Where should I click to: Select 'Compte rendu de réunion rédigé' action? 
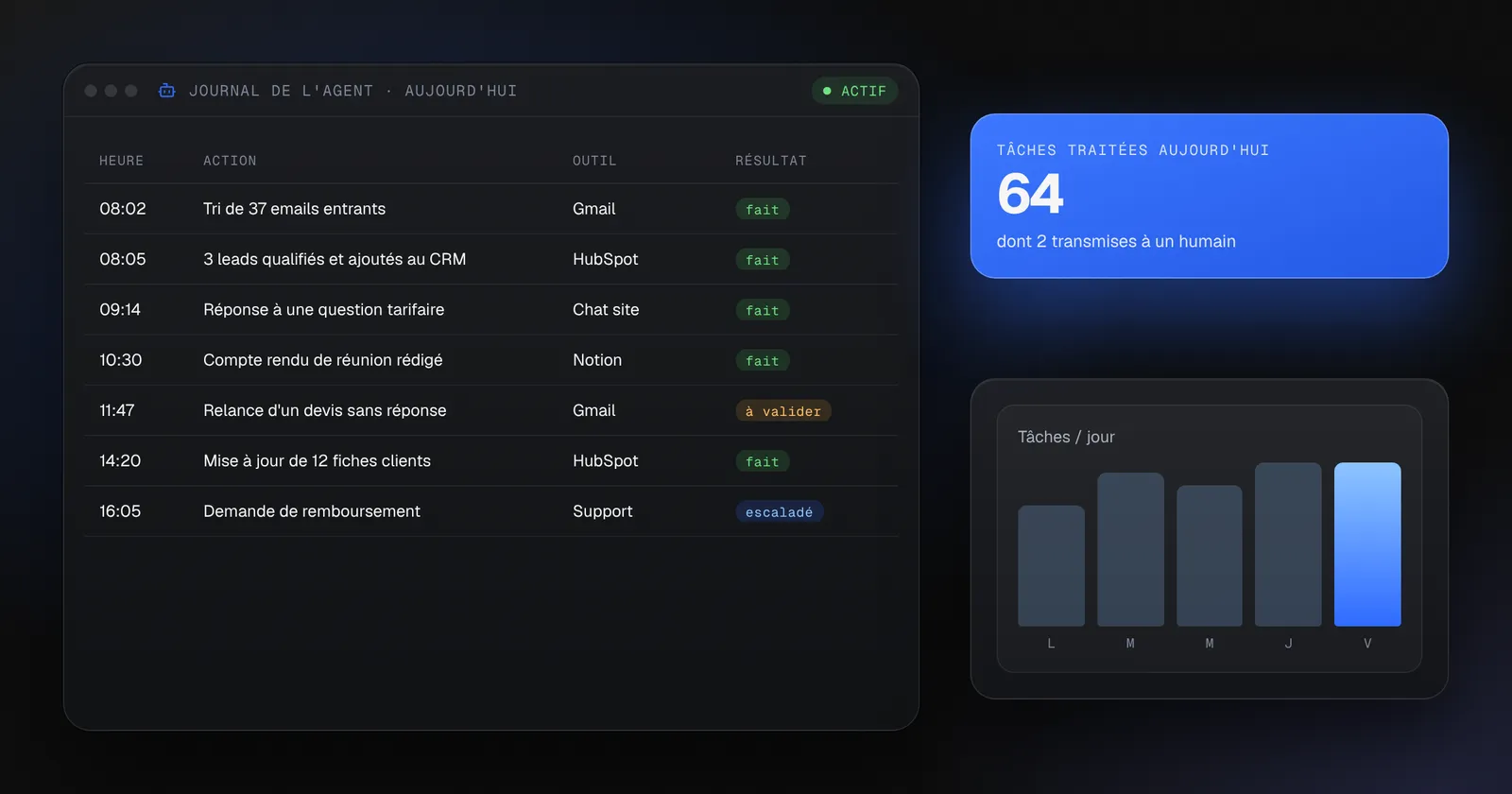(x=323, y=360)
